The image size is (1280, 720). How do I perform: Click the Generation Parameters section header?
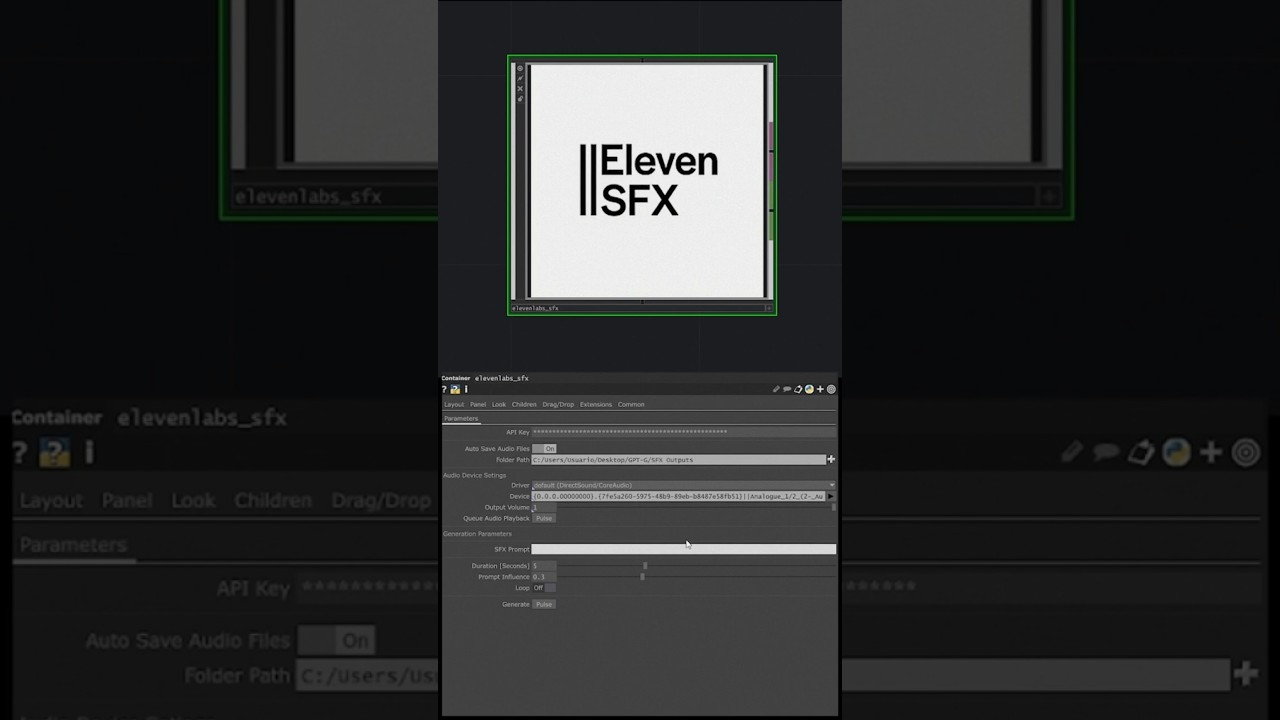[x=477, y=534]
